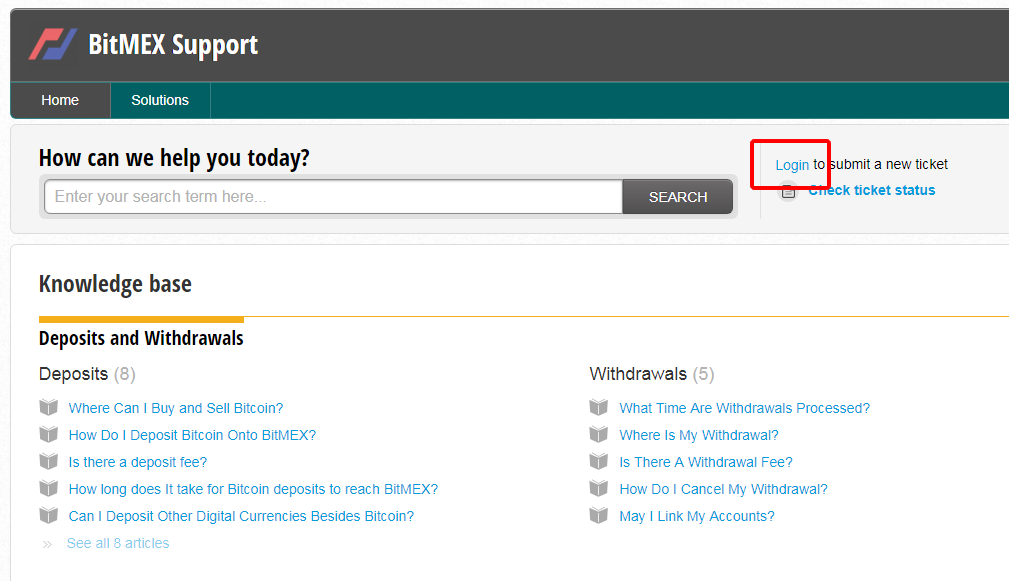Open 'Is there a deposit fee?' article
1009x581 pixels.
click(x=138, y=462)
